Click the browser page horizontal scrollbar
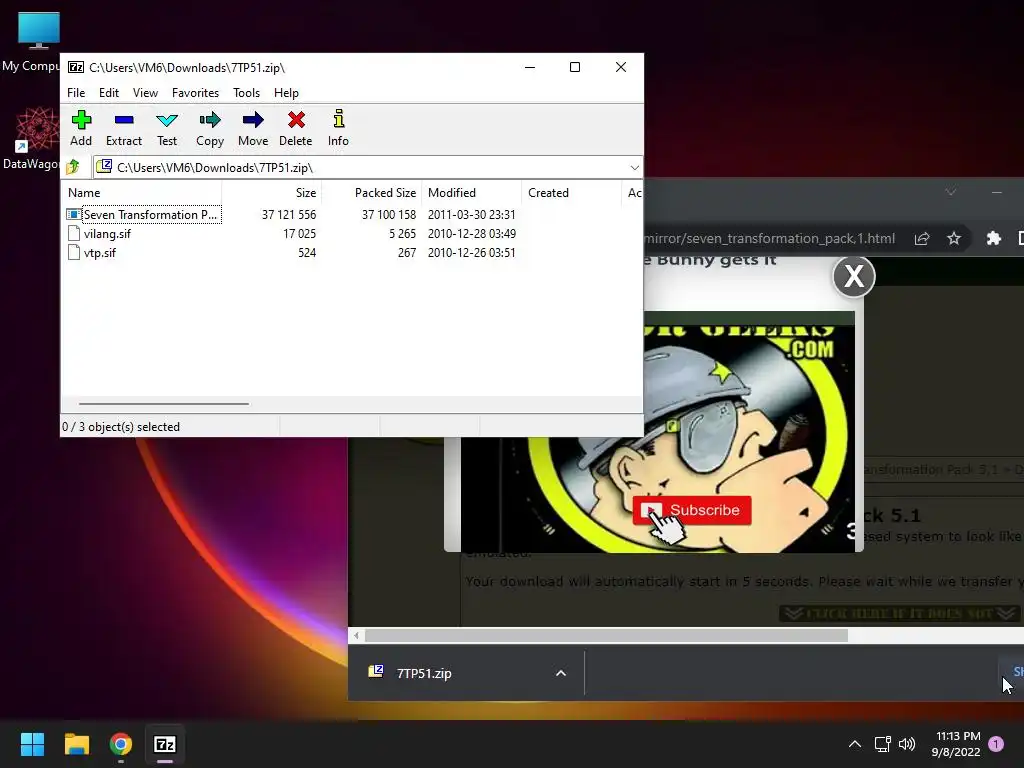1024x768 pixels. (606, 635)
